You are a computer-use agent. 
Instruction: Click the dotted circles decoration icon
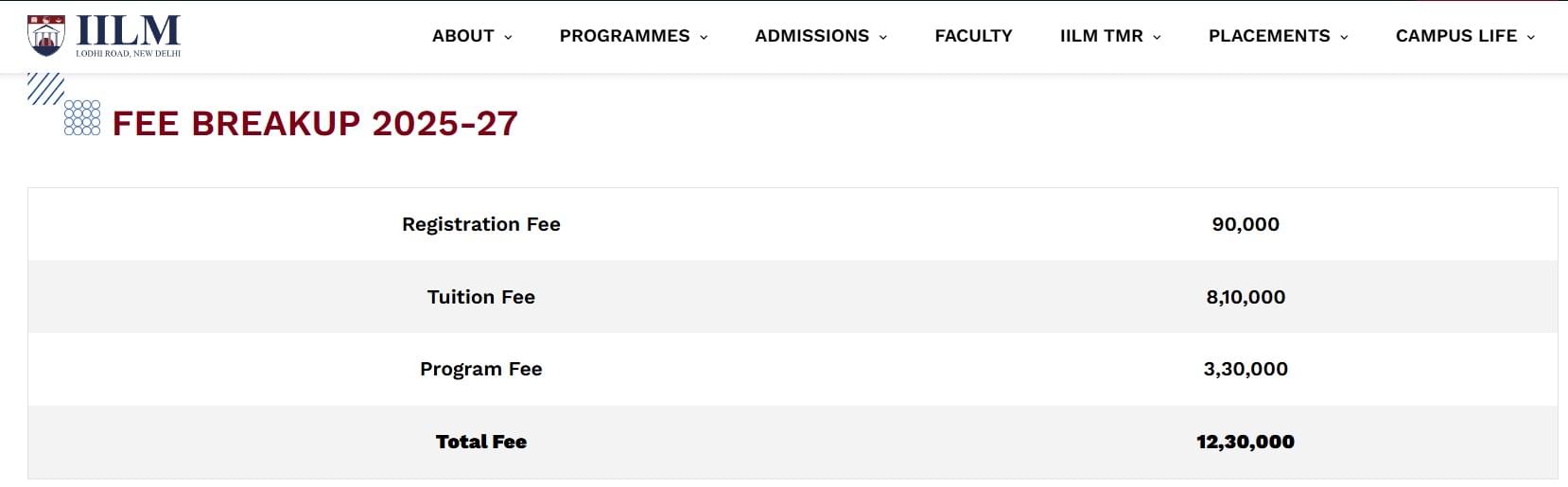pyautogui.click(x=82, y=117)
